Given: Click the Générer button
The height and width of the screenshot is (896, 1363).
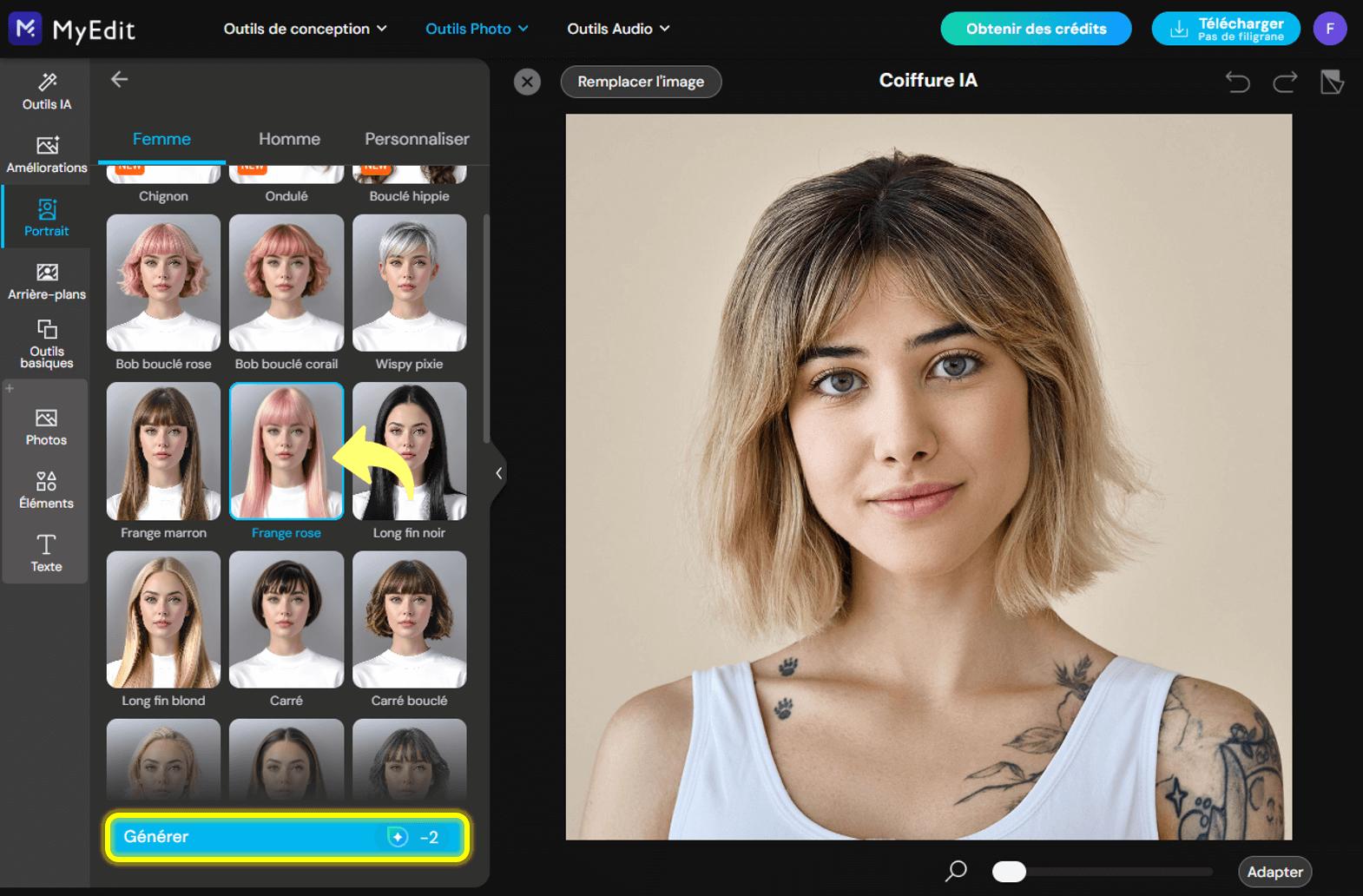Looking at the screenshot, I should 287,837.
